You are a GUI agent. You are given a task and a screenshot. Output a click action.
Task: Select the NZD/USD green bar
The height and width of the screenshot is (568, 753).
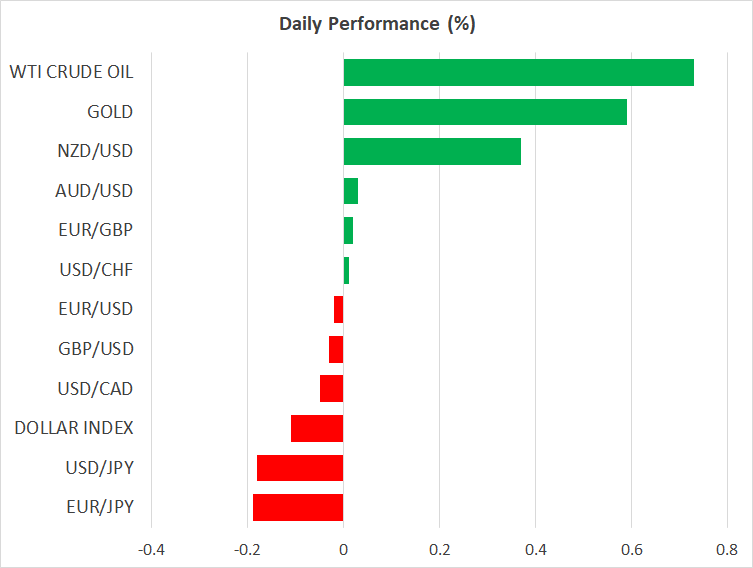click(432, 151)
